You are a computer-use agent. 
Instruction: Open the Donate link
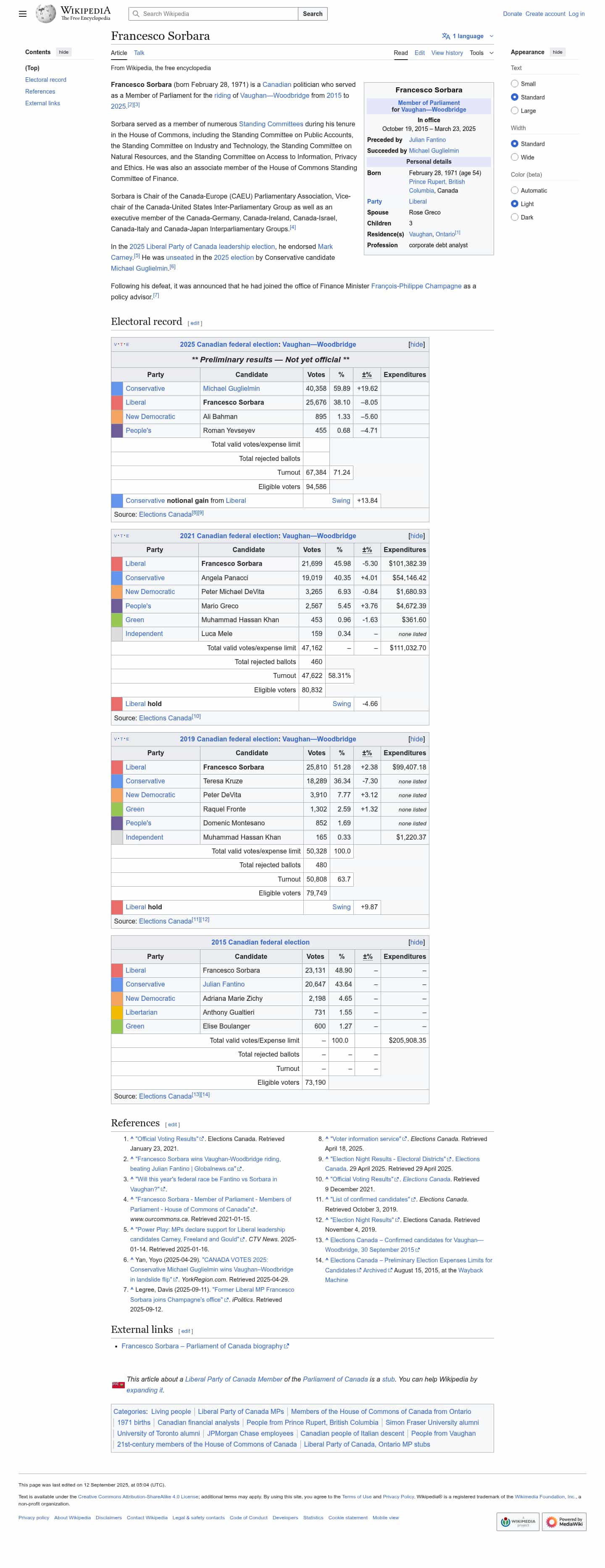[x=513, y=14]
